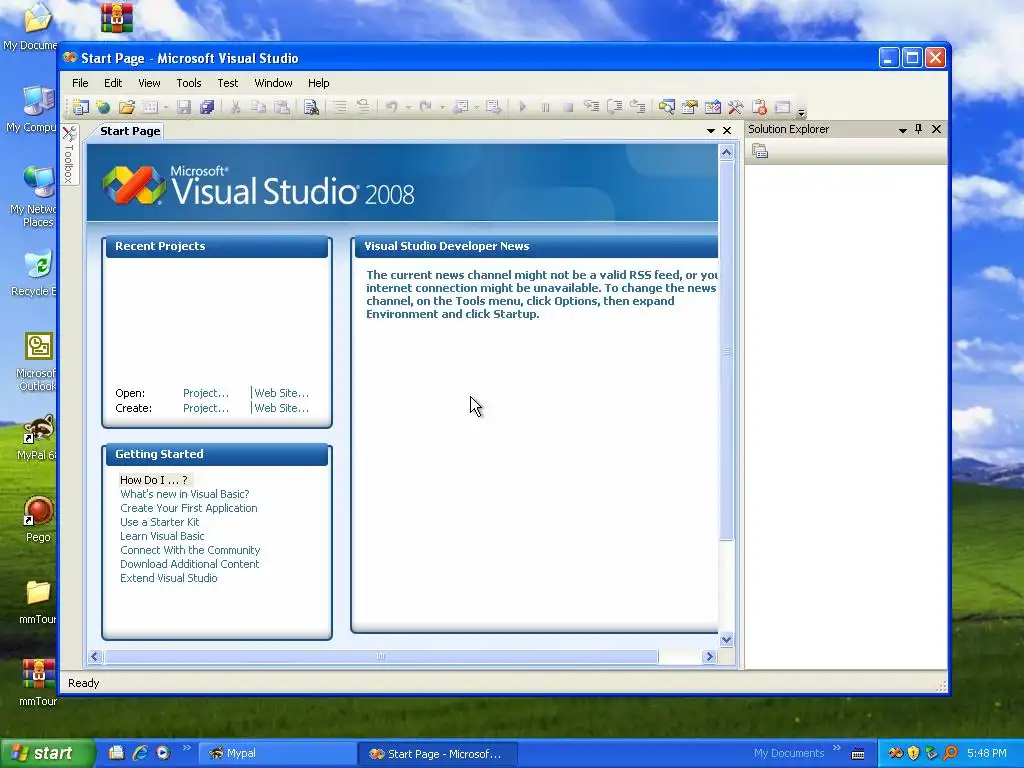Click the Step Out toolbar icon

638,107
